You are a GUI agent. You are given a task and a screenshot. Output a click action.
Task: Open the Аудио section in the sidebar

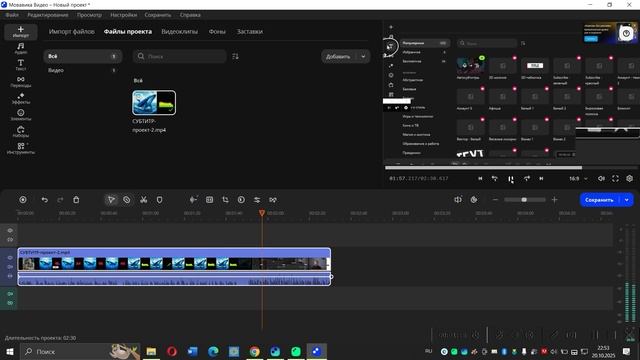[x=21, y=48]
